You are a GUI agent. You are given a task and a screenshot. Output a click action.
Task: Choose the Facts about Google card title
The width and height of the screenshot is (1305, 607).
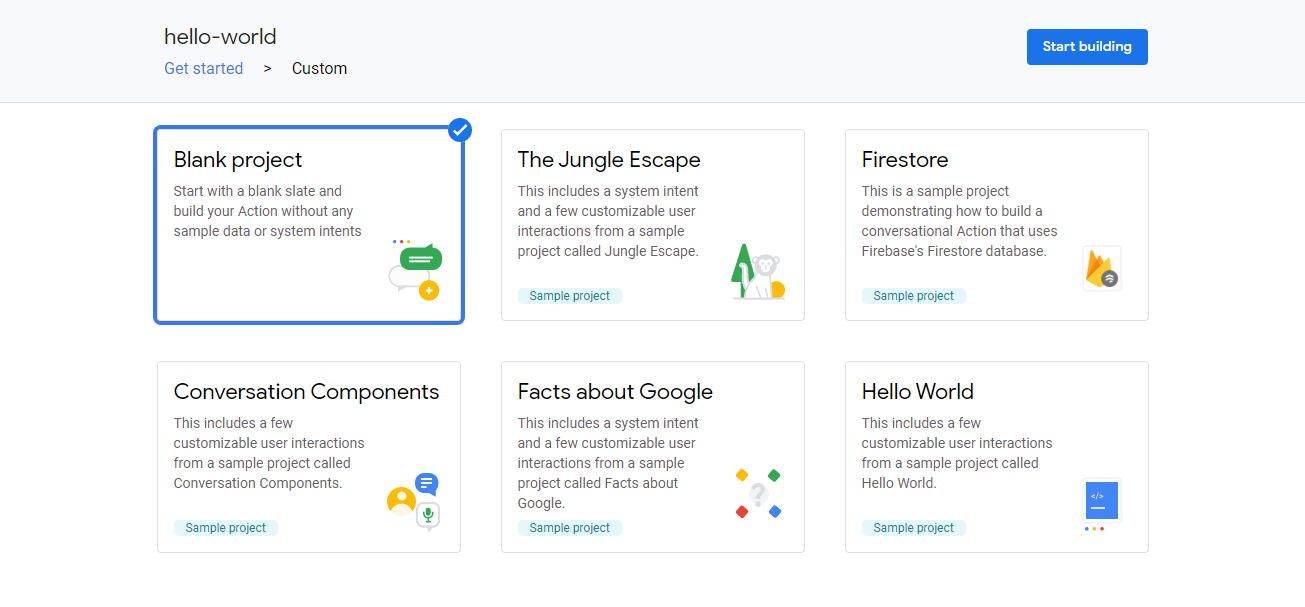615,392
